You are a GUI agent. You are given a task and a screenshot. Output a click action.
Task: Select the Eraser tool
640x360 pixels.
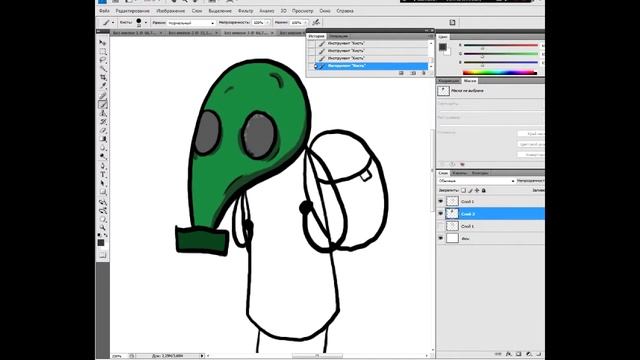[x=102, y=130]
